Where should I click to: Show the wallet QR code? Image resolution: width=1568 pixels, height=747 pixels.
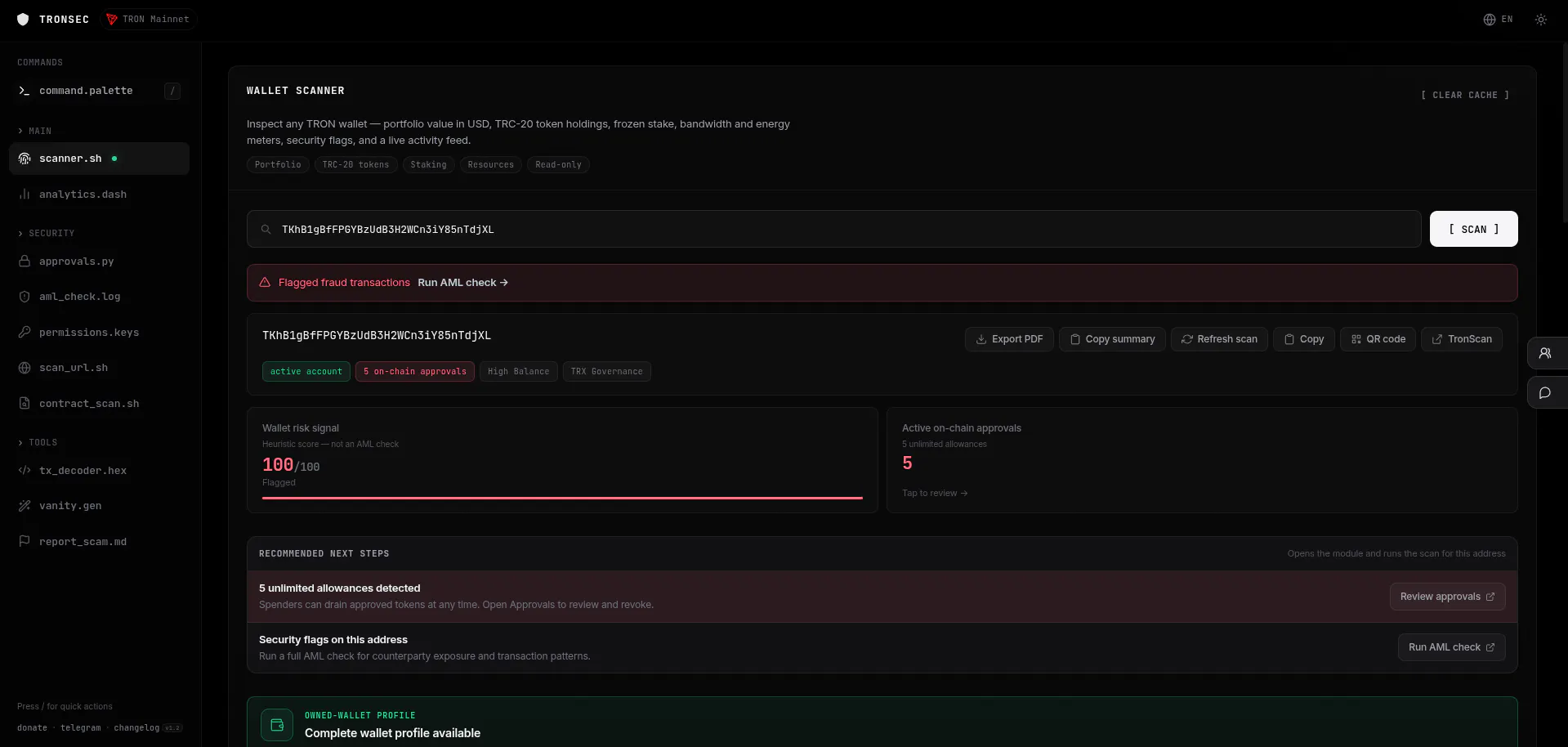pos(1378,339)
